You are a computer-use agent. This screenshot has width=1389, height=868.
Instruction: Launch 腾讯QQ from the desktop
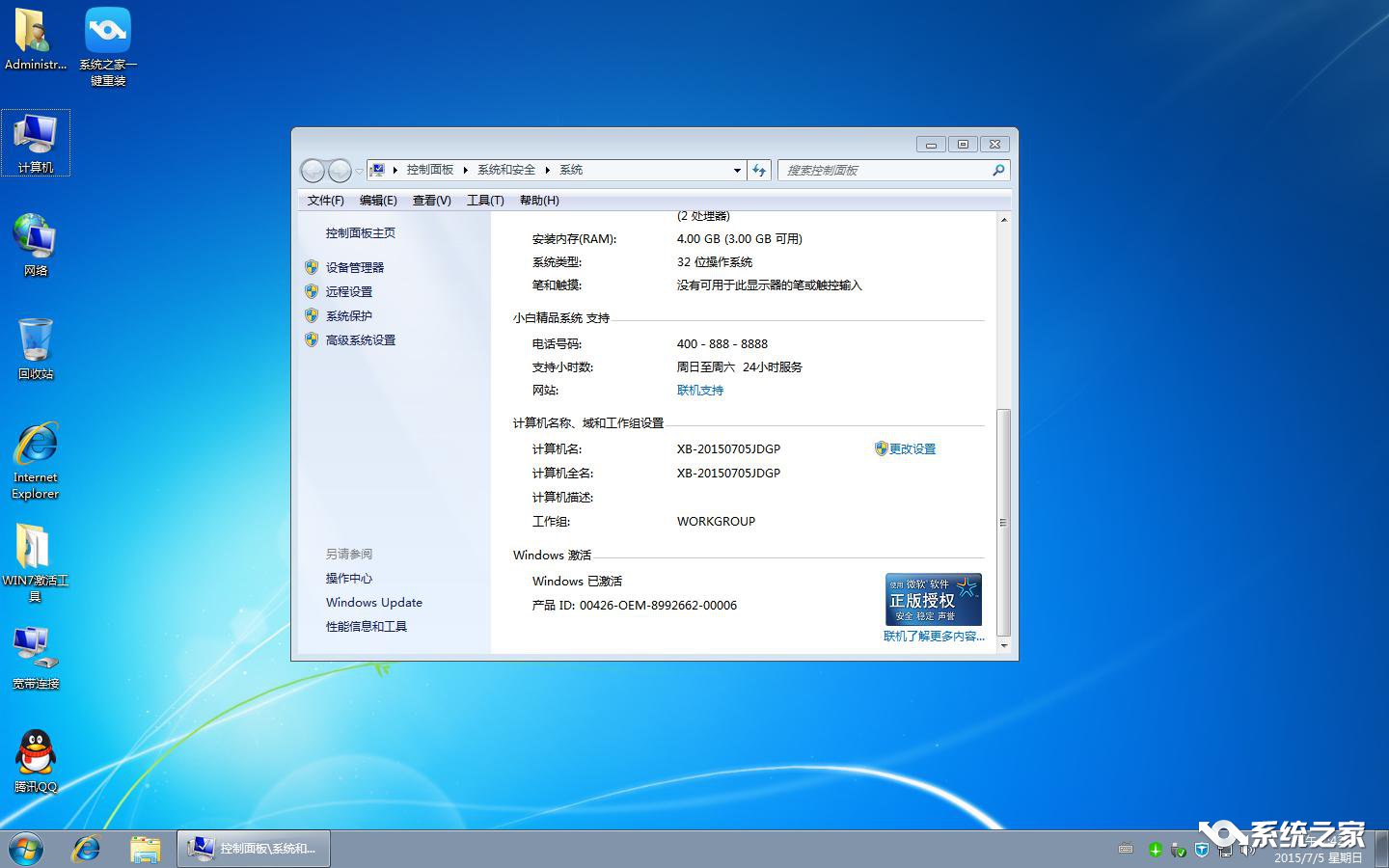(x=35, y=762)
